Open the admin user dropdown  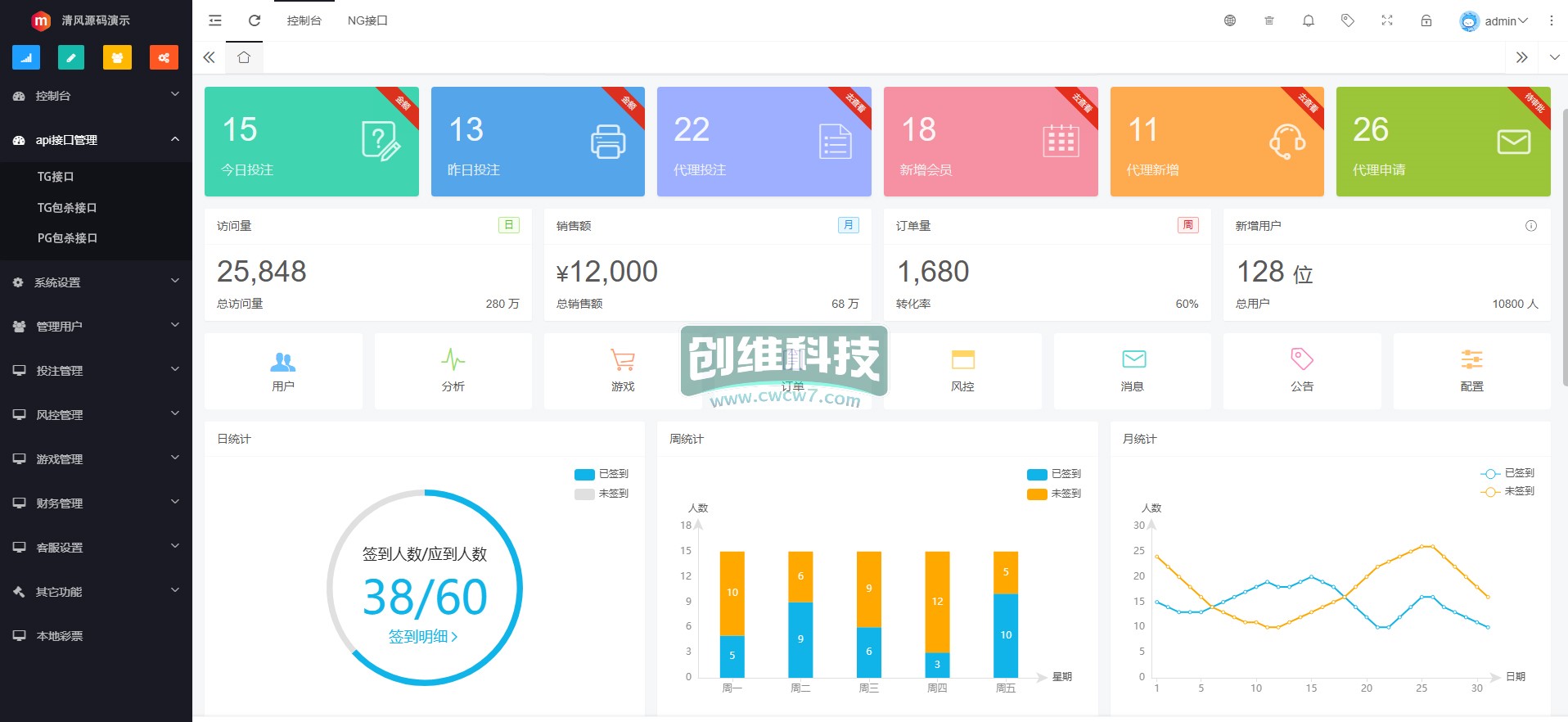1494,21
